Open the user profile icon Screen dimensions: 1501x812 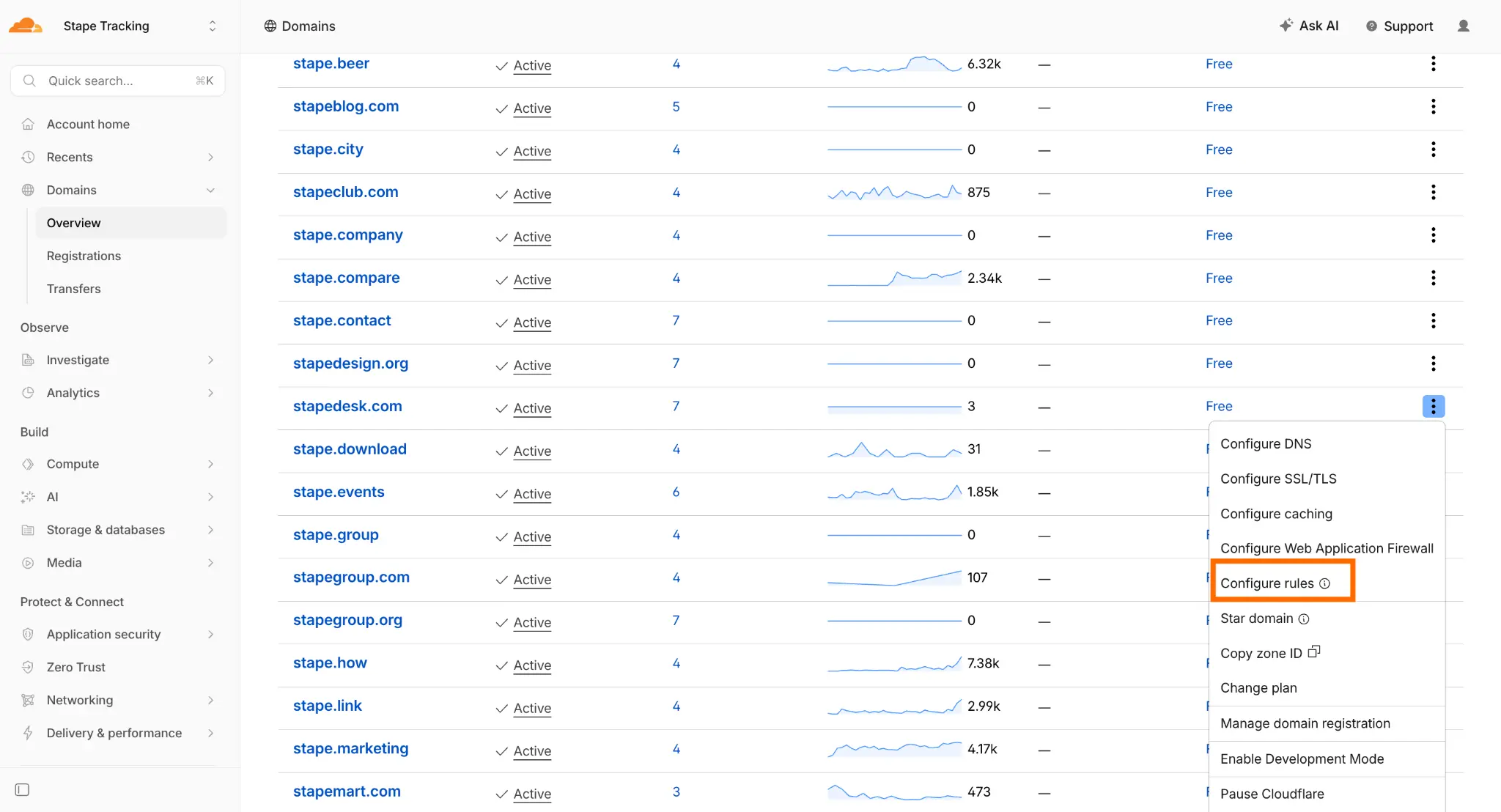[x=1464, y=26]
